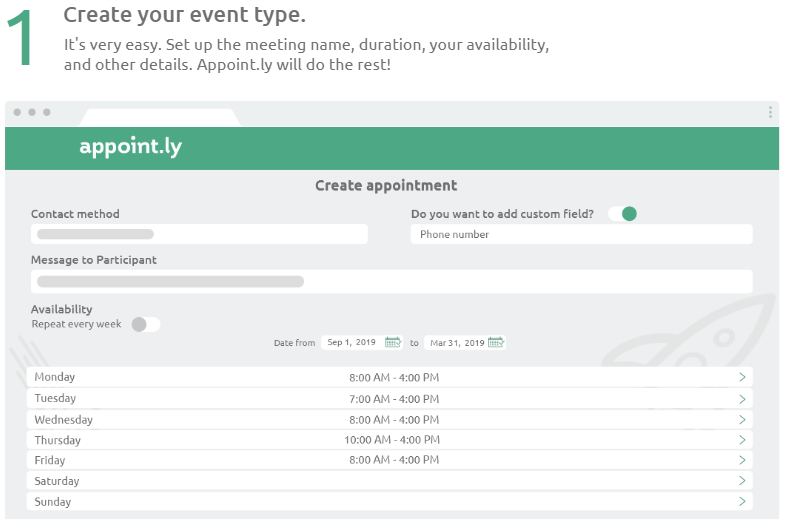Click Monday's 8:00 AM - 4:00 PM time
The width and height of the screenshot is (787, 529).
coord(394,377)
